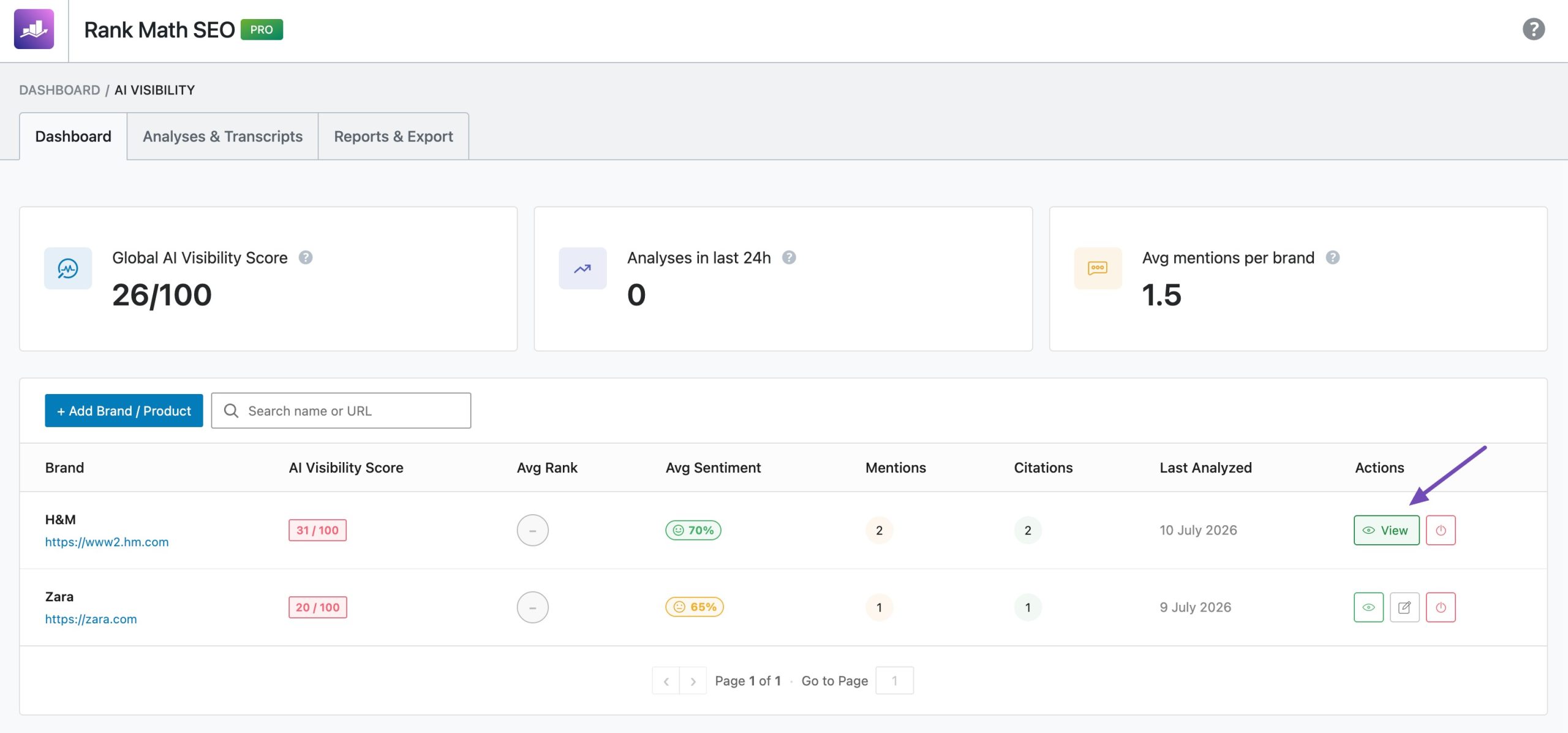This screenshot has height=733, width=1568.
Task: Click the Avg Sentiment column header
Action: click(x=713, y=468)
